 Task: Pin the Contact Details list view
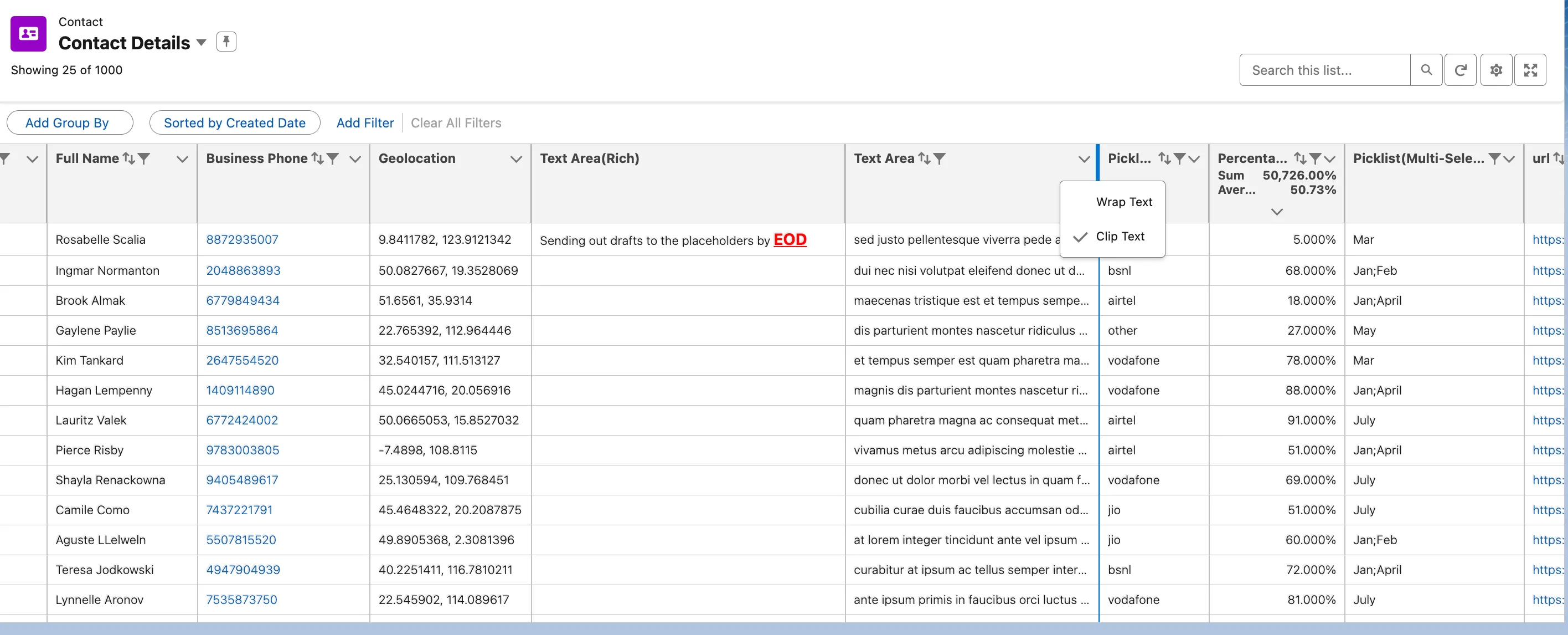click(226, 42)
